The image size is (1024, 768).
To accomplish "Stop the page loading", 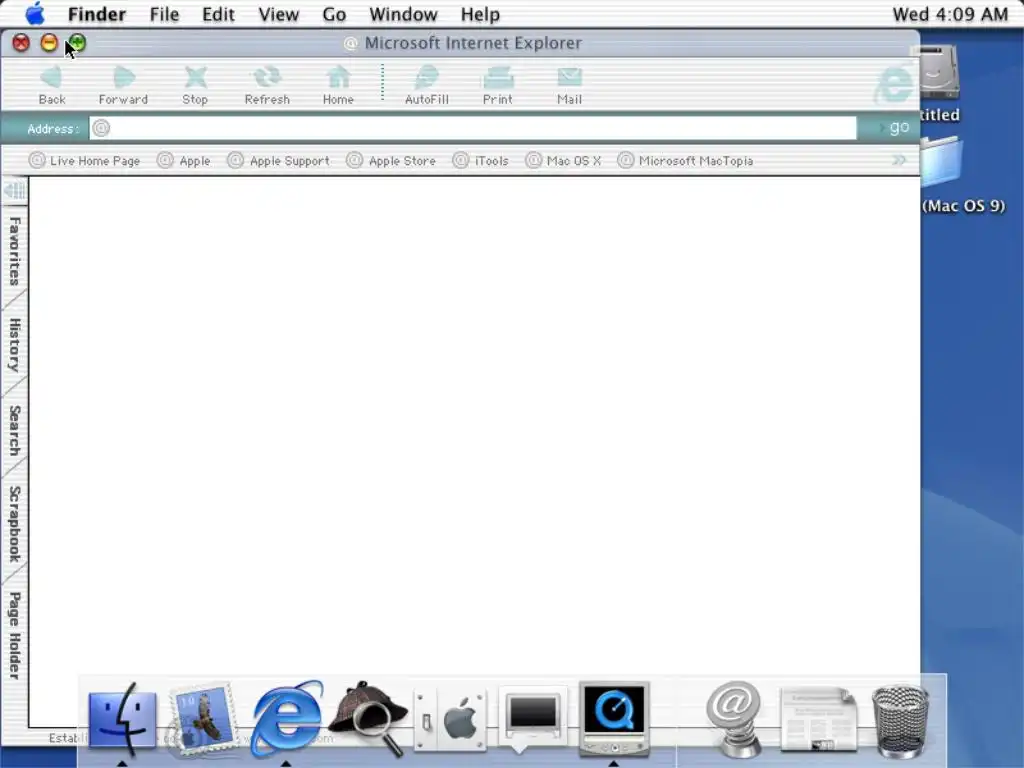I will point(195,84).
